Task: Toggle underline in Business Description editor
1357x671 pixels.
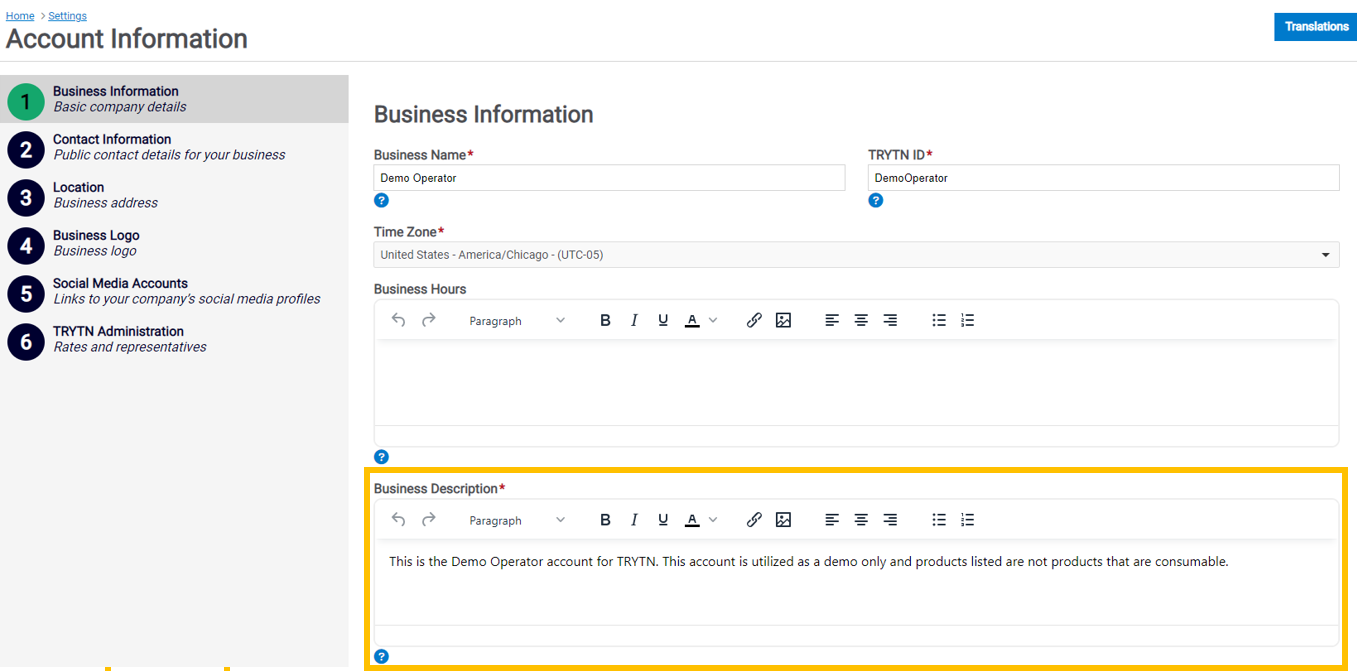Action: tap(663, 519)
